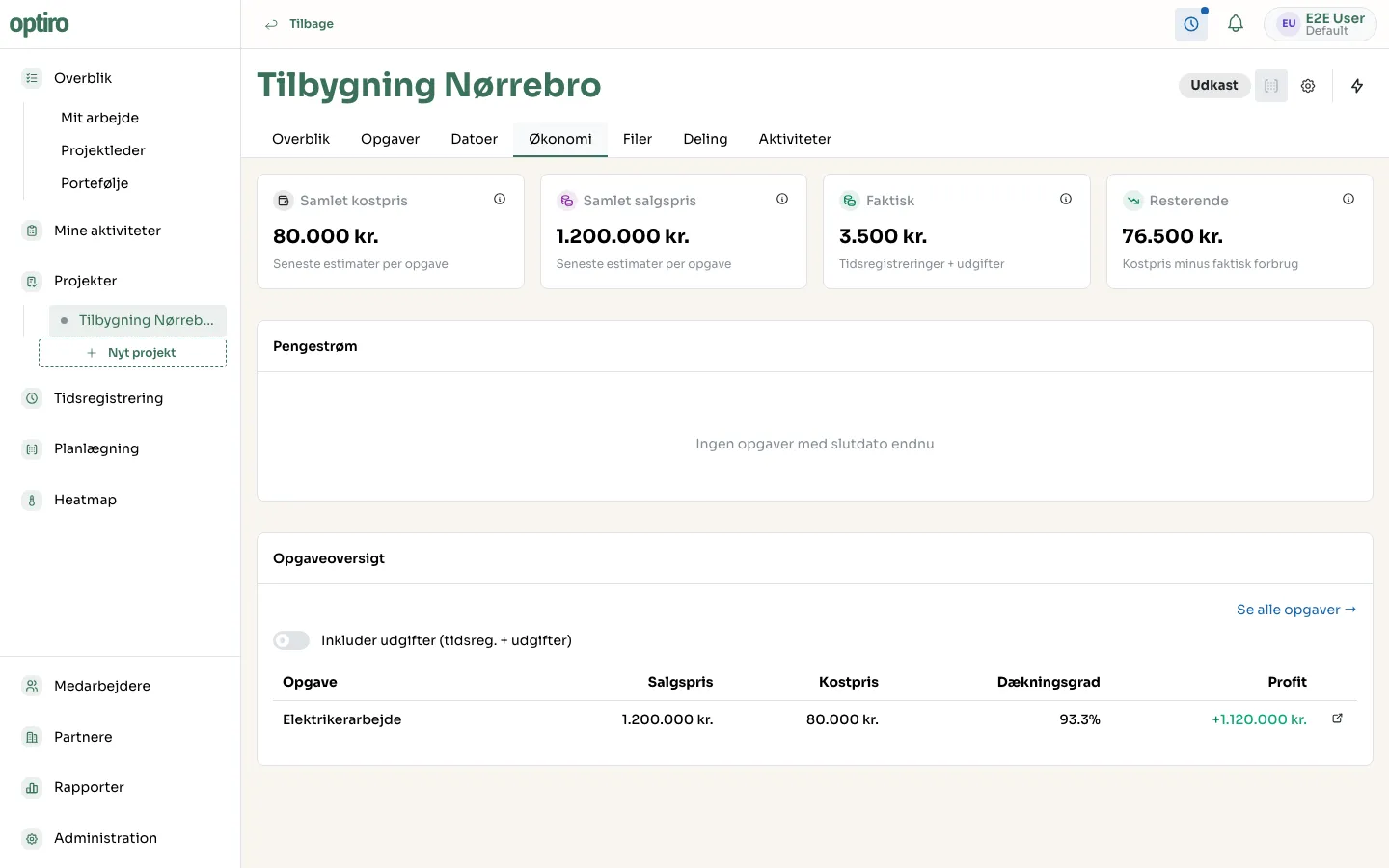
Task: Go to the Deling tab
Action: point(705,139)
